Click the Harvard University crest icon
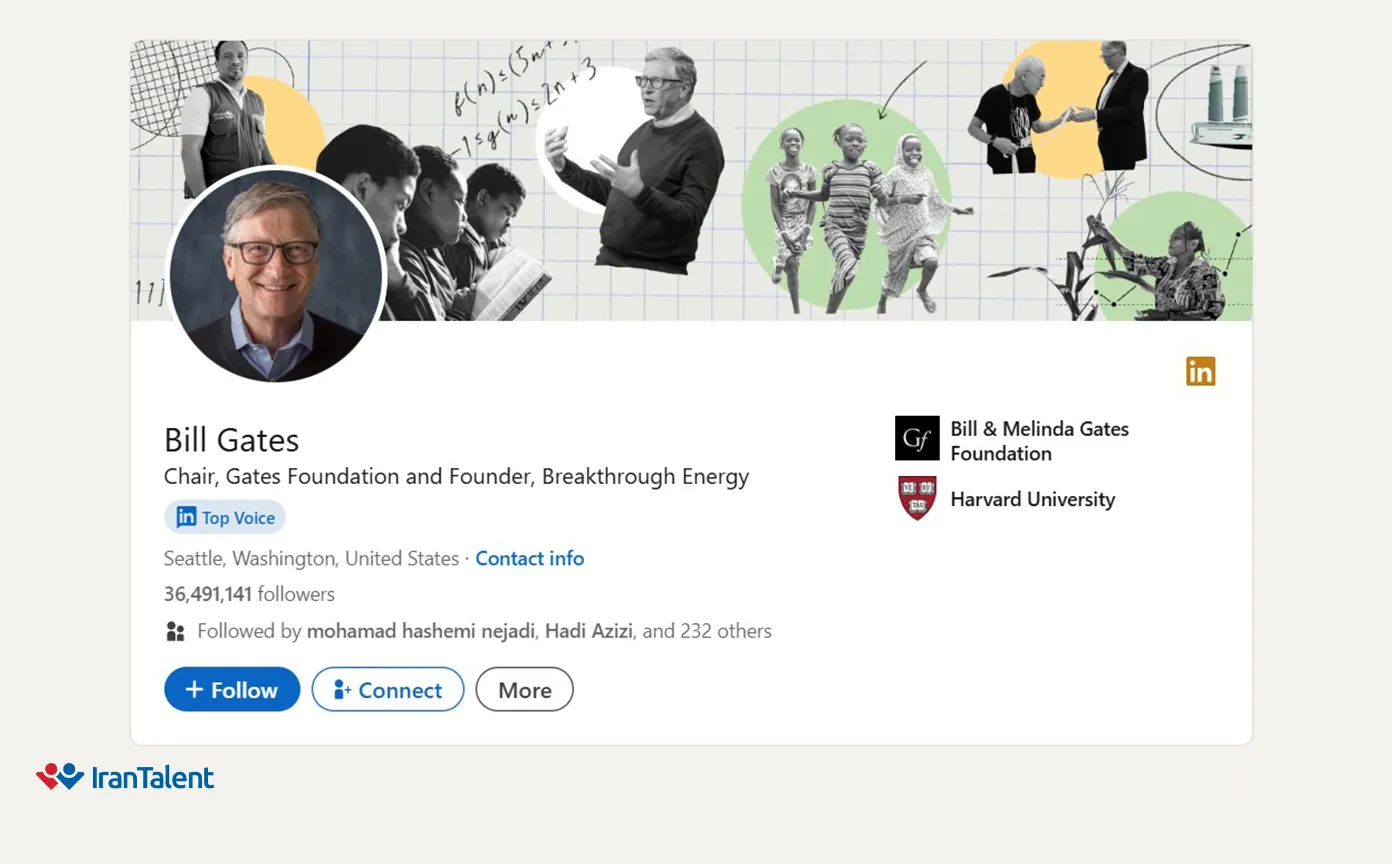Viewport: 1392px width, 864px height. [917, 498]
